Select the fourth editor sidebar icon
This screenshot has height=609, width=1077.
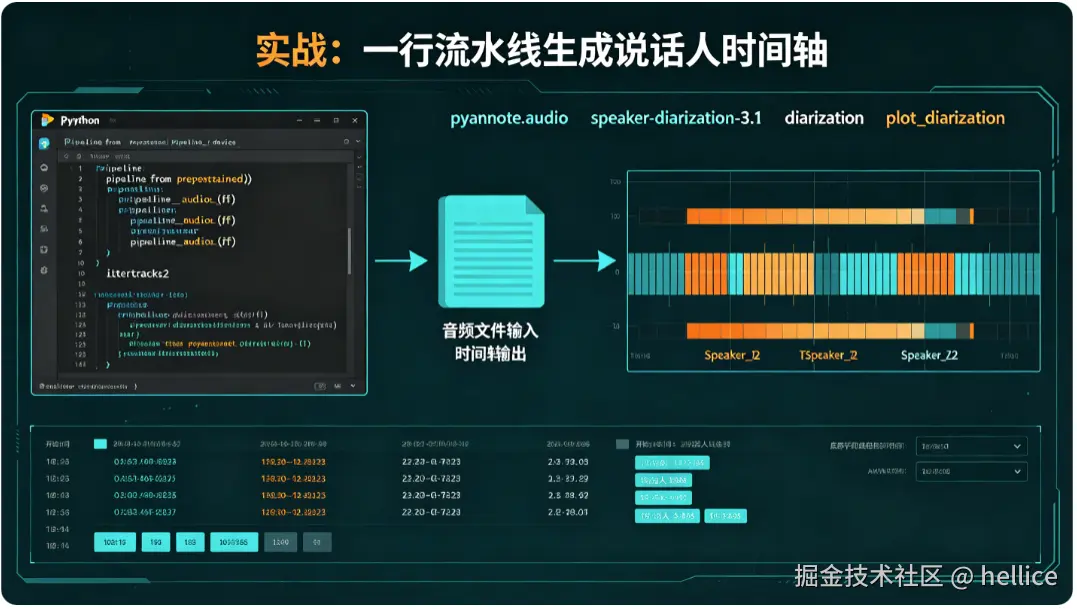coord(44,209)
